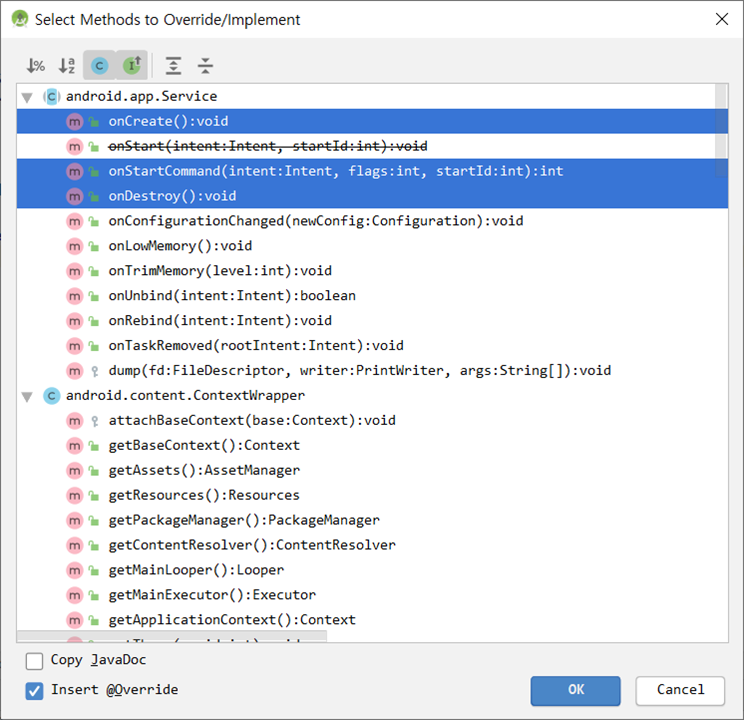Screen dimensions: 744x720
Task: Click method icon beside onRebind
Action: (74, 321)
